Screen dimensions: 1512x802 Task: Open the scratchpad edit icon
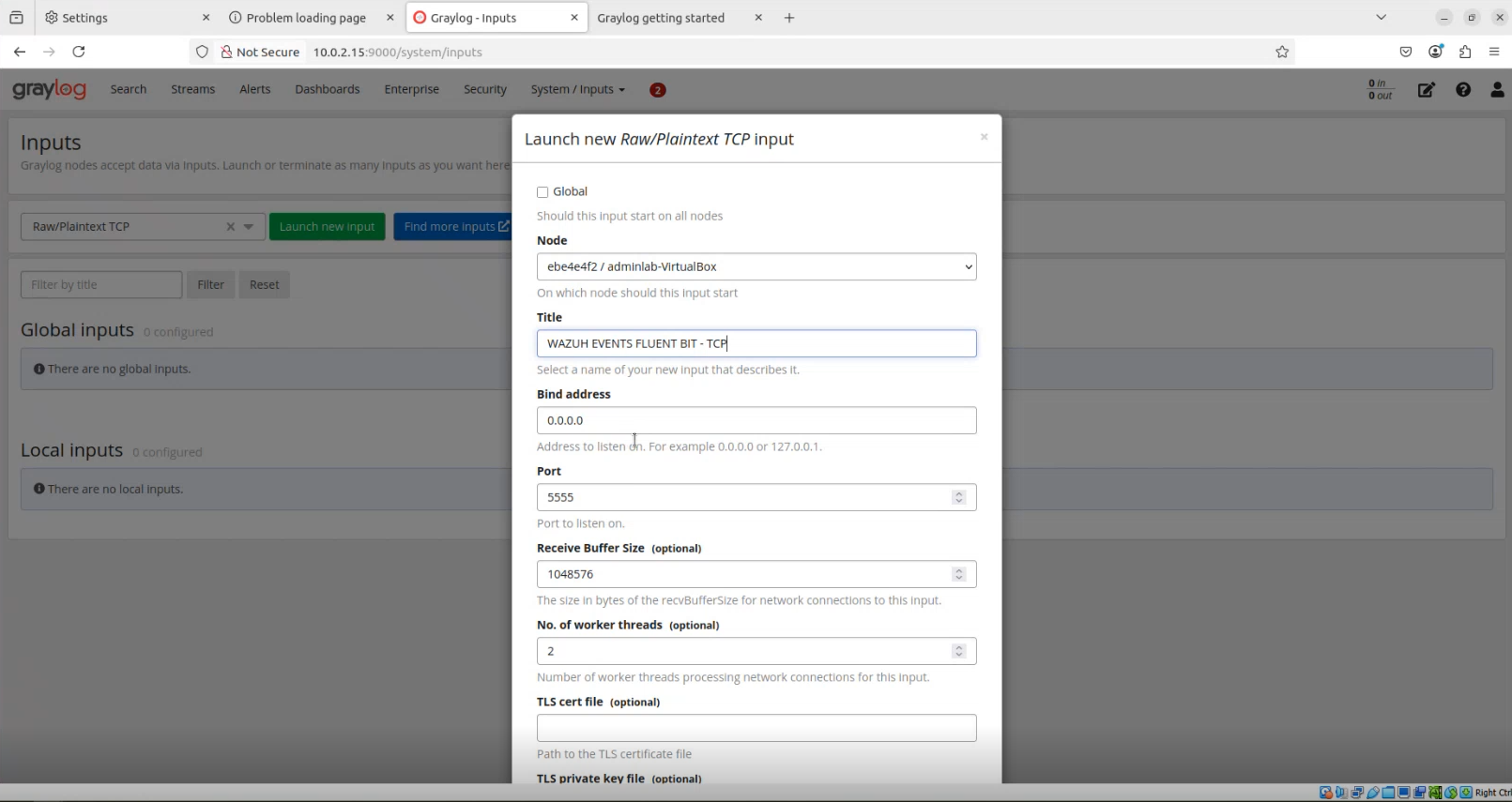click(1427, 90)
